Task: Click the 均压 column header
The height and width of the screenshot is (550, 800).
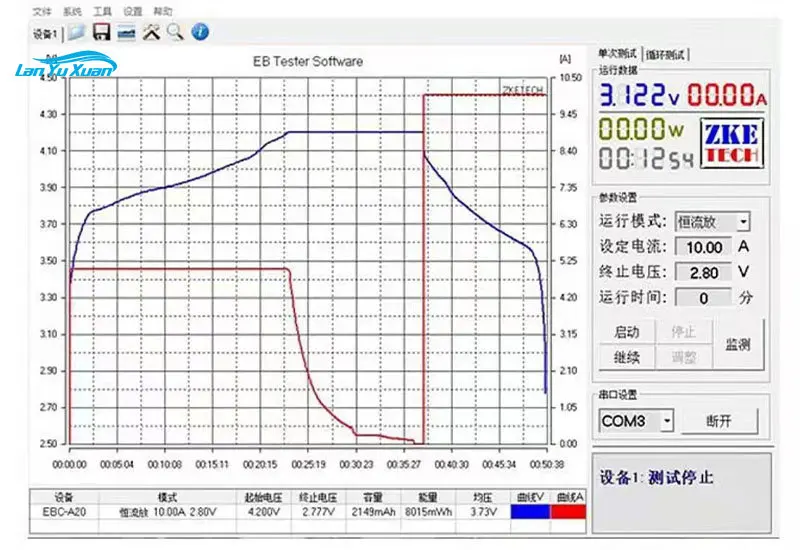Action: point(483,497)
